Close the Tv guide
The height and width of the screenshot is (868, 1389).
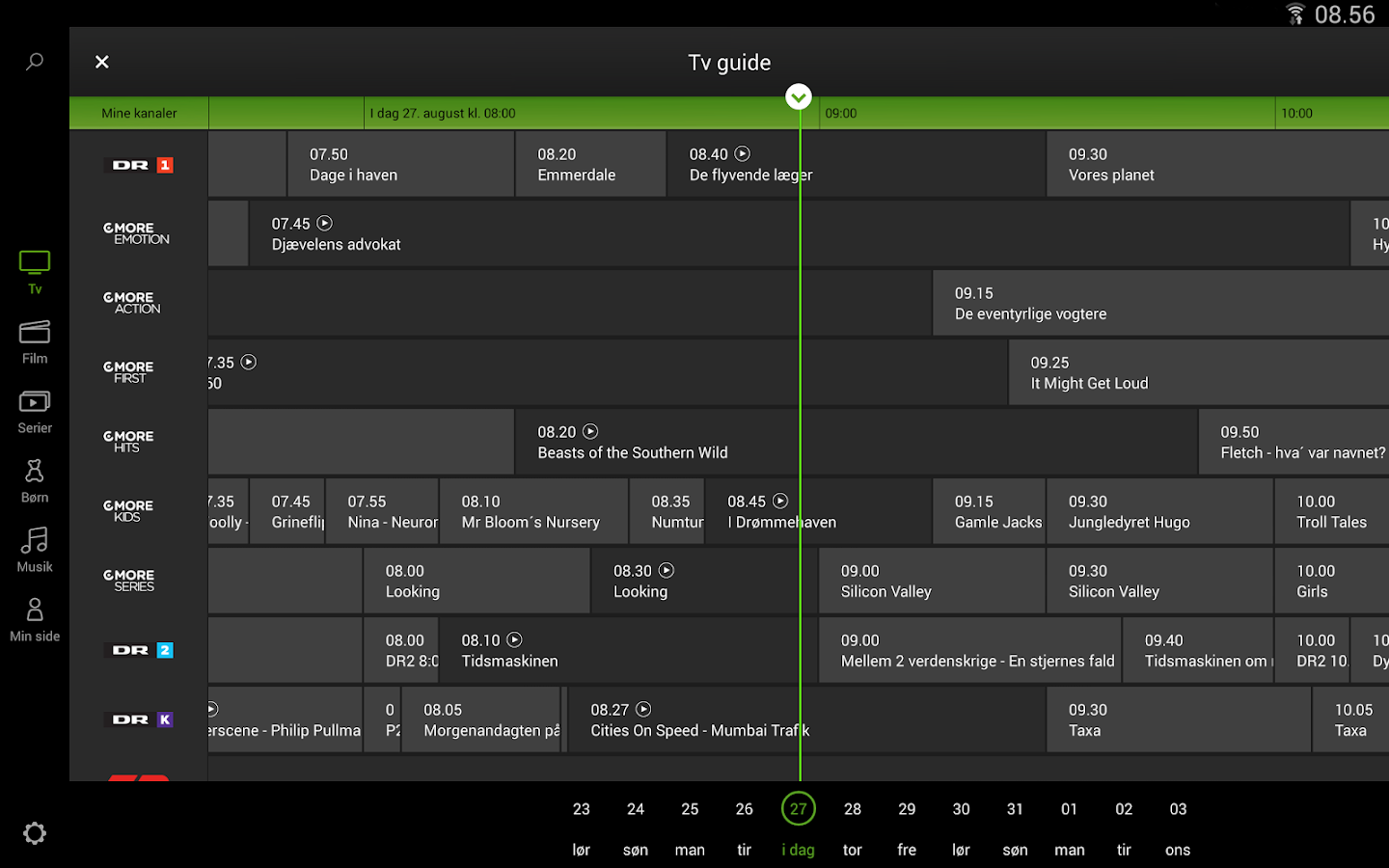pos(101,61)
